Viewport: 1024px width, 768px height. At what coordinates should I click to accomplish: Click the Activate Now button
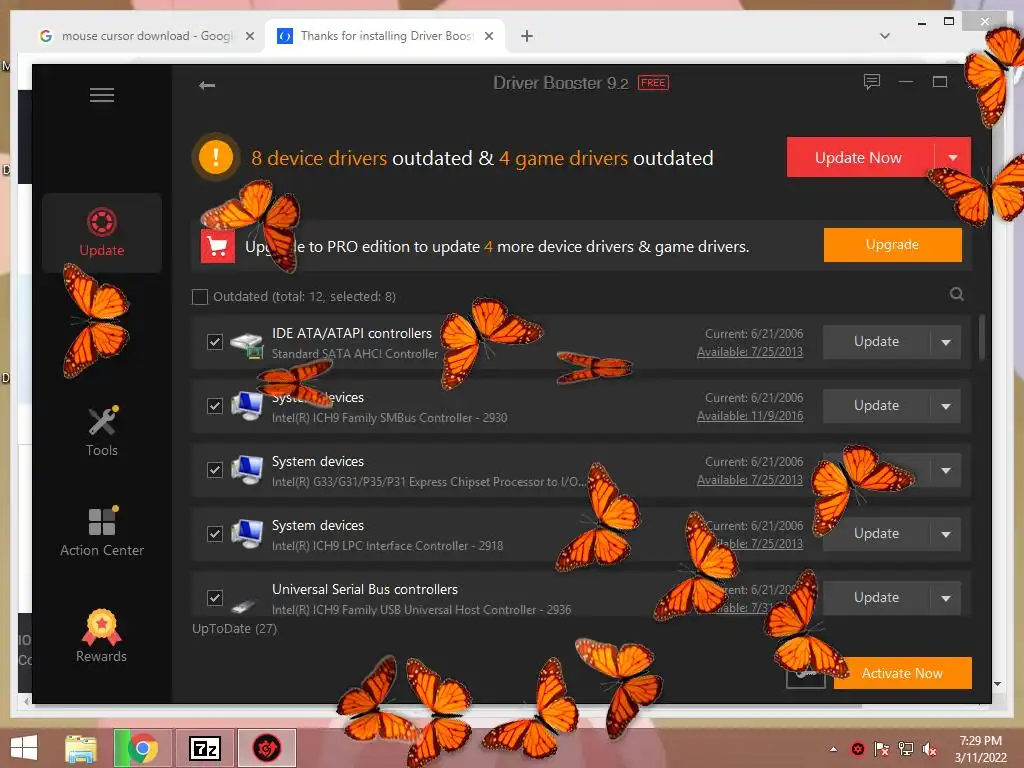tap(903, 673)
